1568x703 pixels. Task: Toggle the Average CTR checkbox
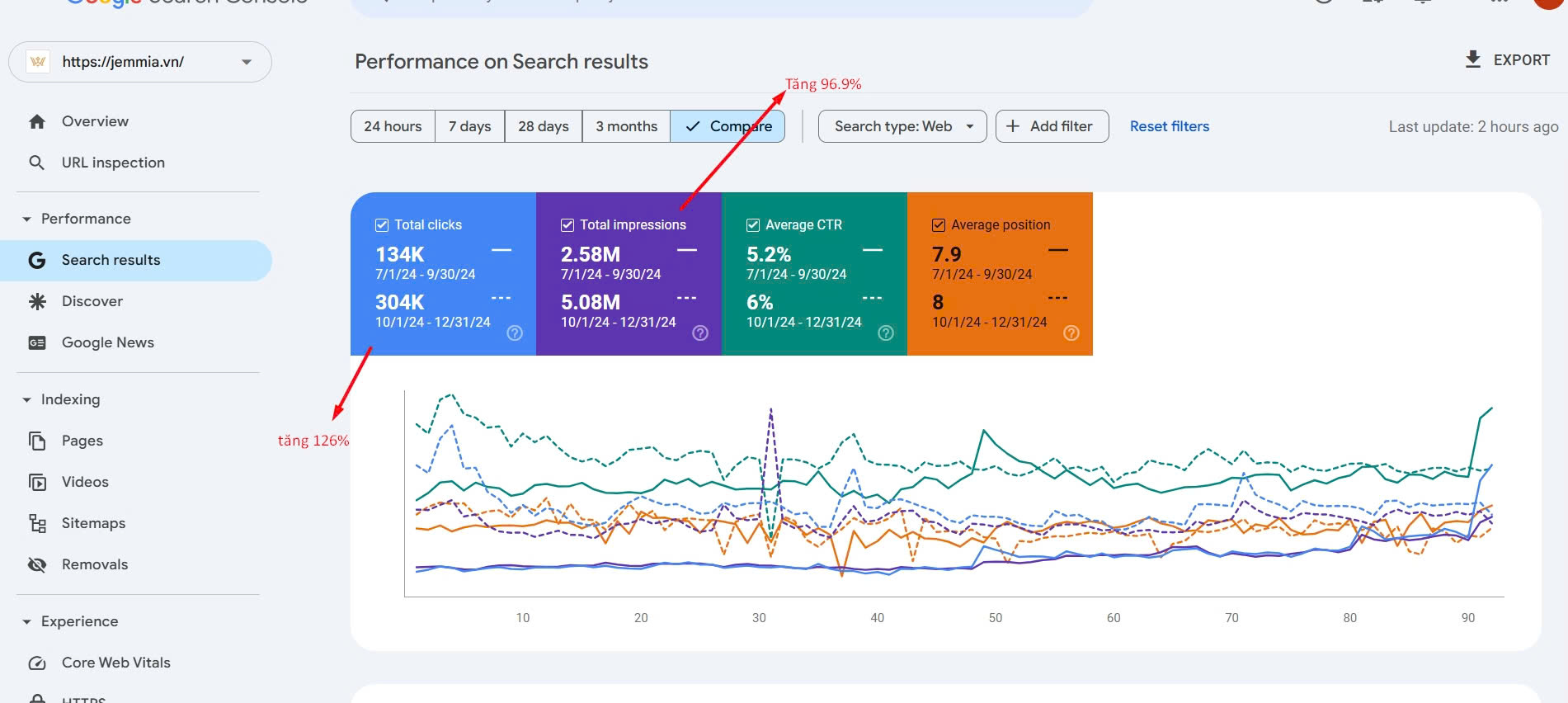pyautogui.click(x=753, y=225)
